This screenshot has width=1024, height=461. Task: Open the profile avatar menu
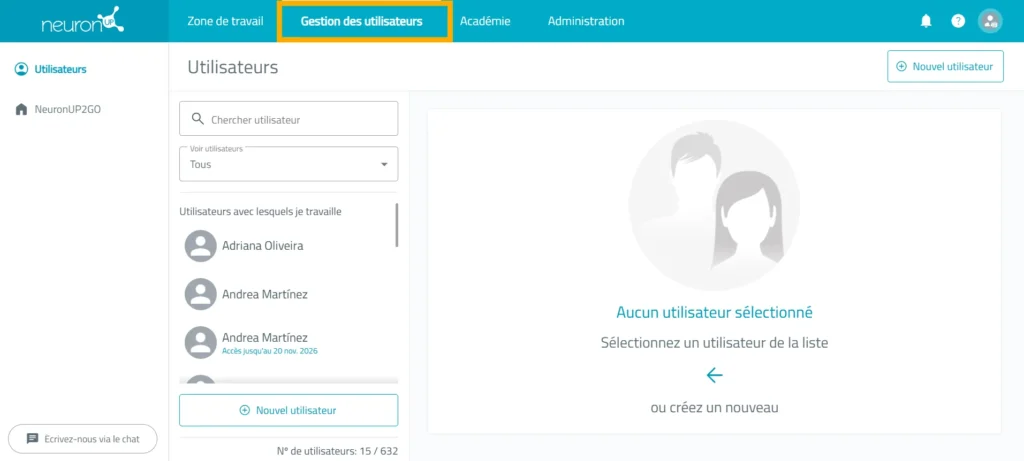pos(990,21)
